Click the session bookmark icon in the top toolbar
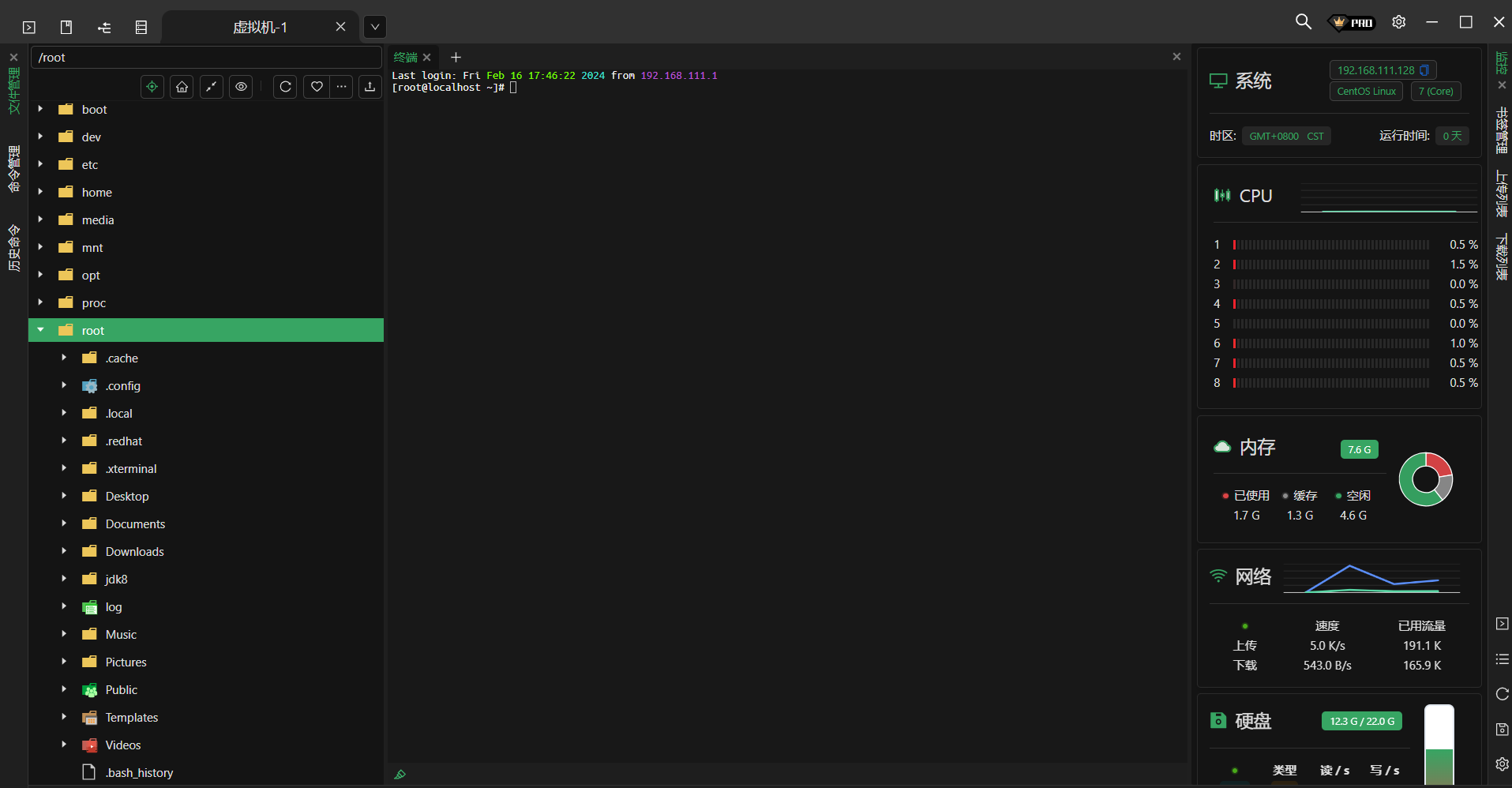The height and width of the screenshot is (788, 1512). (66, 26)
